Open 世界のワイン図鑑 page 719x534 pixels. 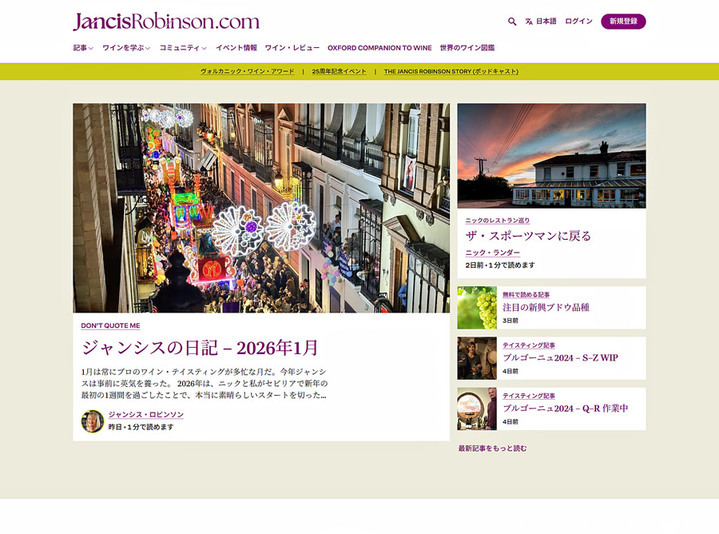(467, 48)
